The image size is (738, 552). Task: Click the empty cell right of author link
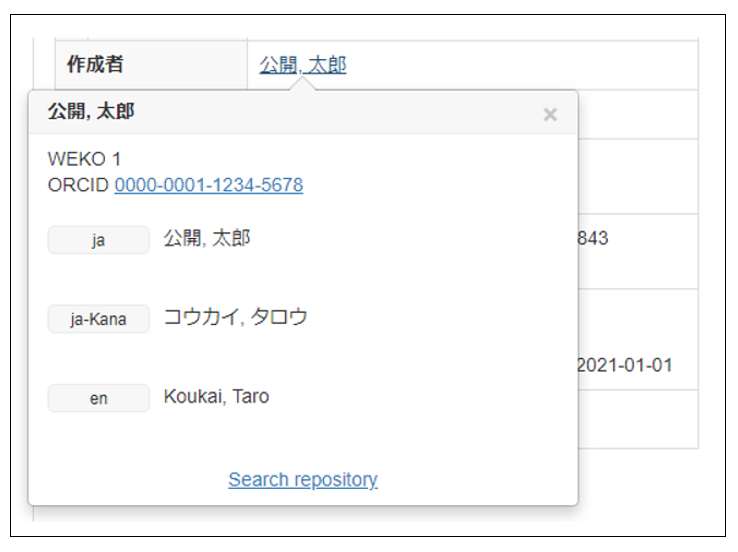tap(520, 65)
